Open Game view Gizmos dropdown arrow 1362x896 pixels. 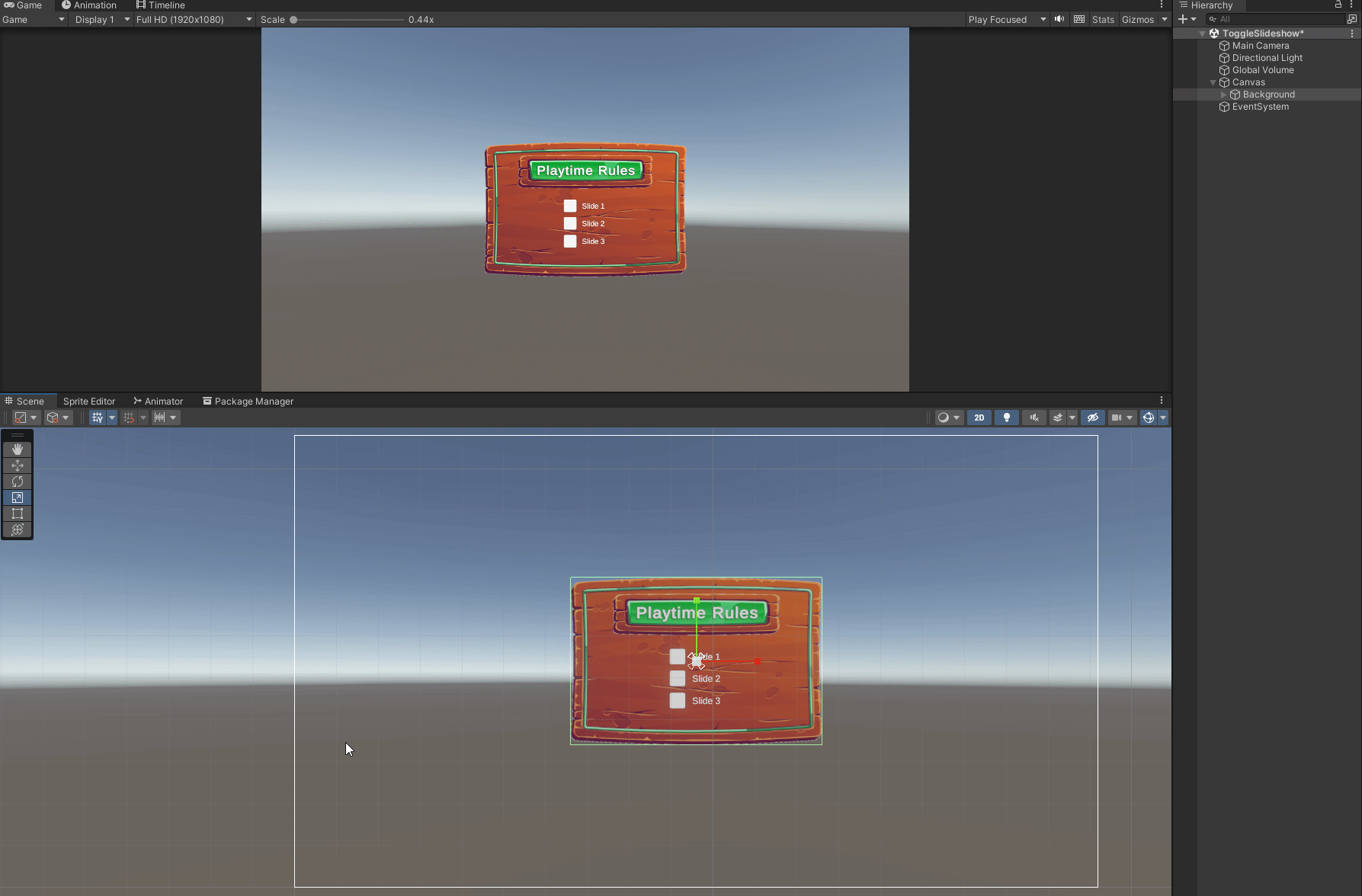click(1165, 20)
